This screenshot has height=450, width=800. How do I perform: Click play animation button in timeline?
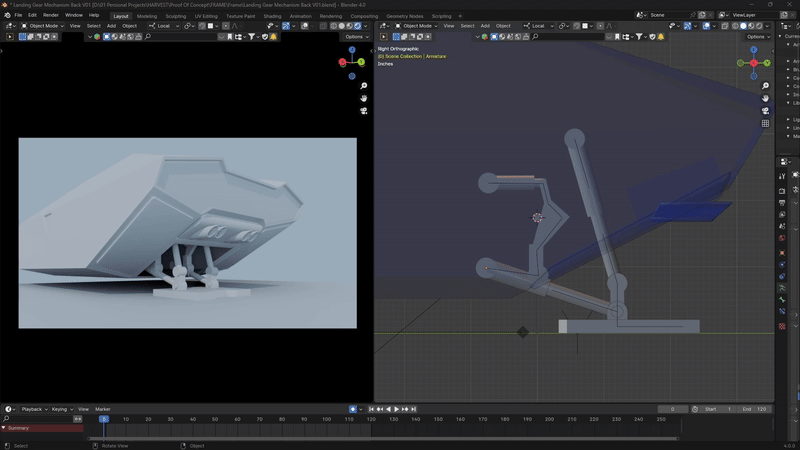pos(396,409)
